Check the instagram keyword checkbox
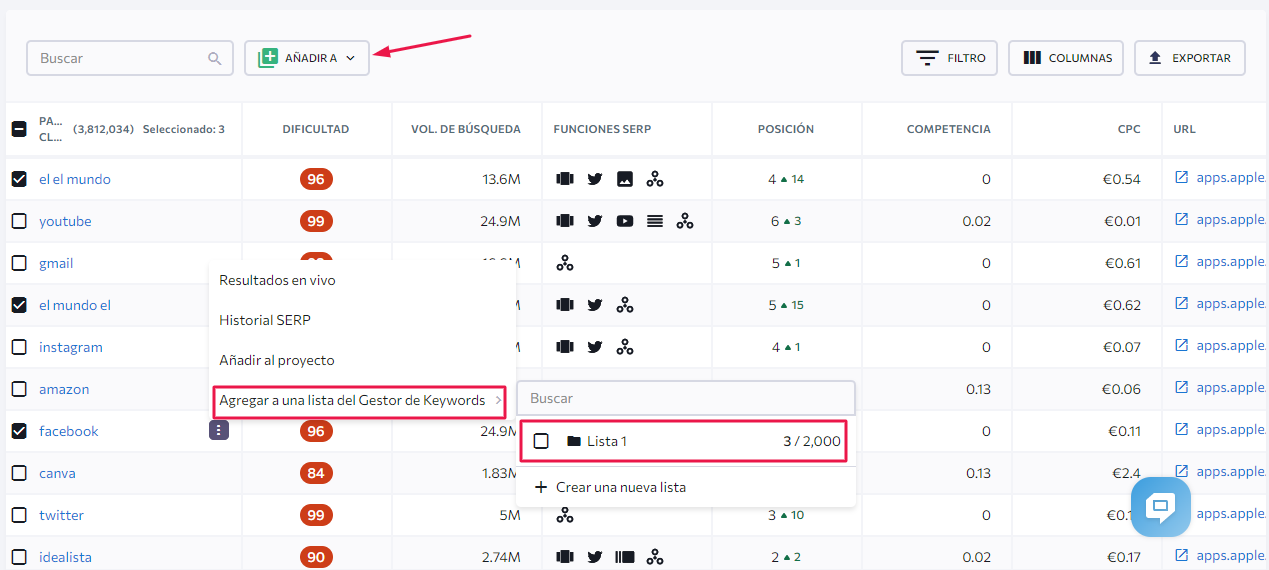The height and width of the screenshot is (570, 1269). (19, 347)
